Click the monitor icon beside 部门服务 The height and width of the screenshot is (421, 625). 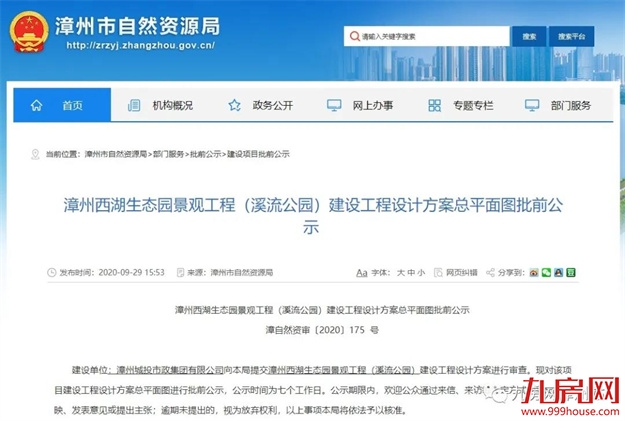click(532, 105)
